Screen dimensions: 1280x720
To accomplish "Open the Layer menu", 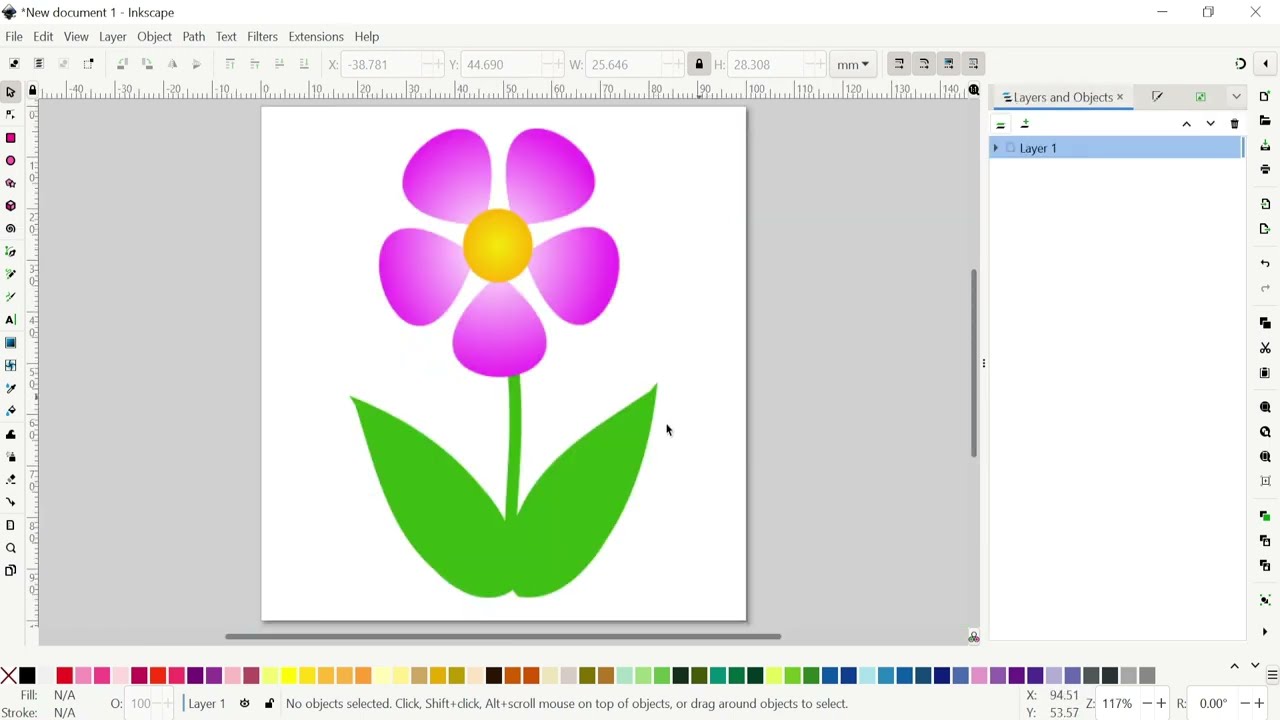I will click(x=113, y=37).
